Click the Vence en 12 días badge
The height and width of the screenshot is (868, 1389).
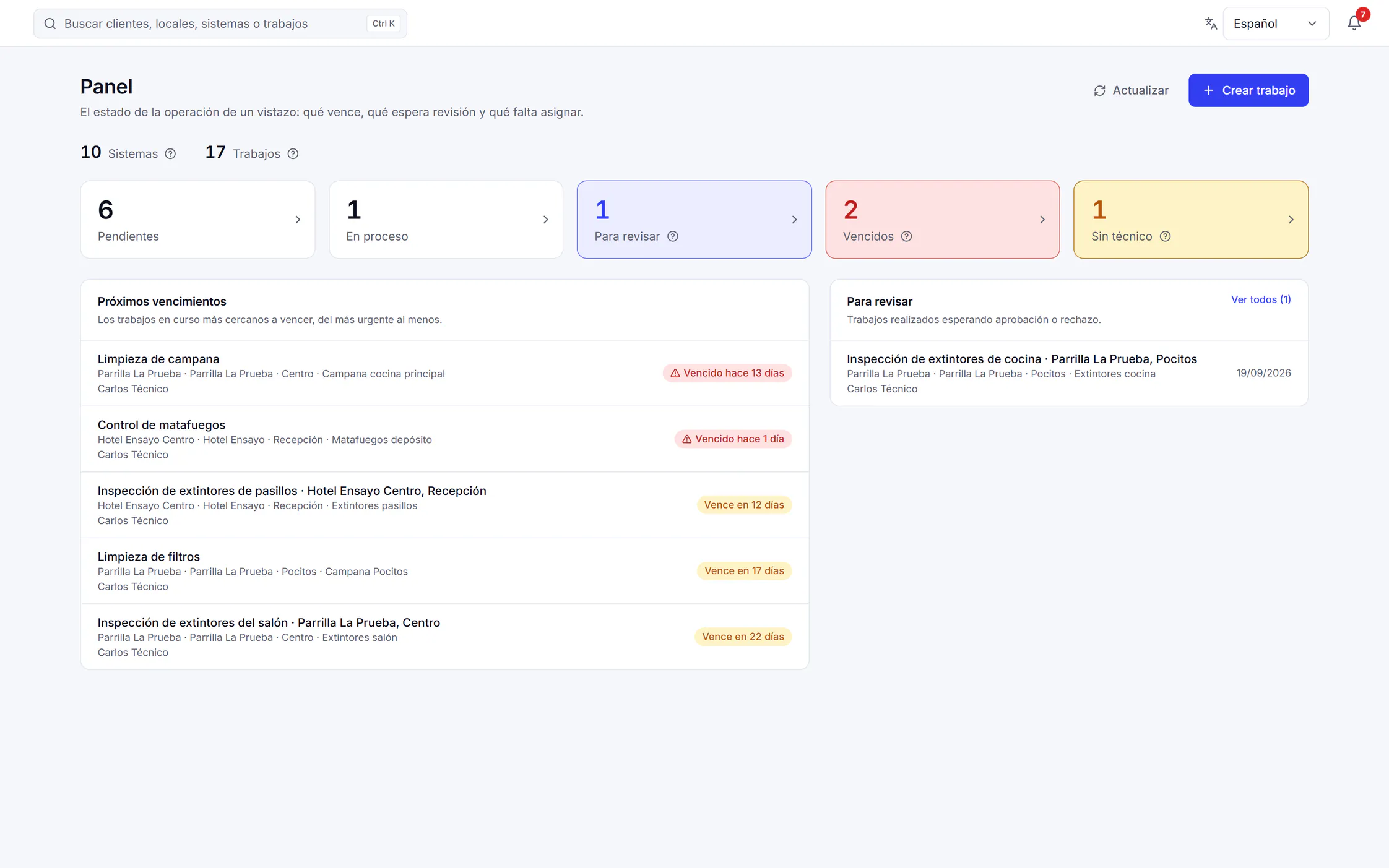pyautogui.click(x=744, y=505)
